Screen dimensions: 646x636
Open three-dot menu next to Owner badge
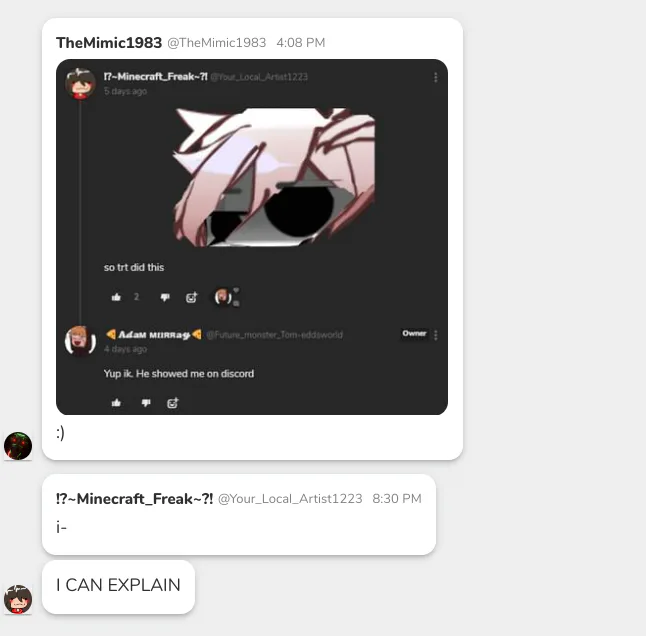coord(435,335)
